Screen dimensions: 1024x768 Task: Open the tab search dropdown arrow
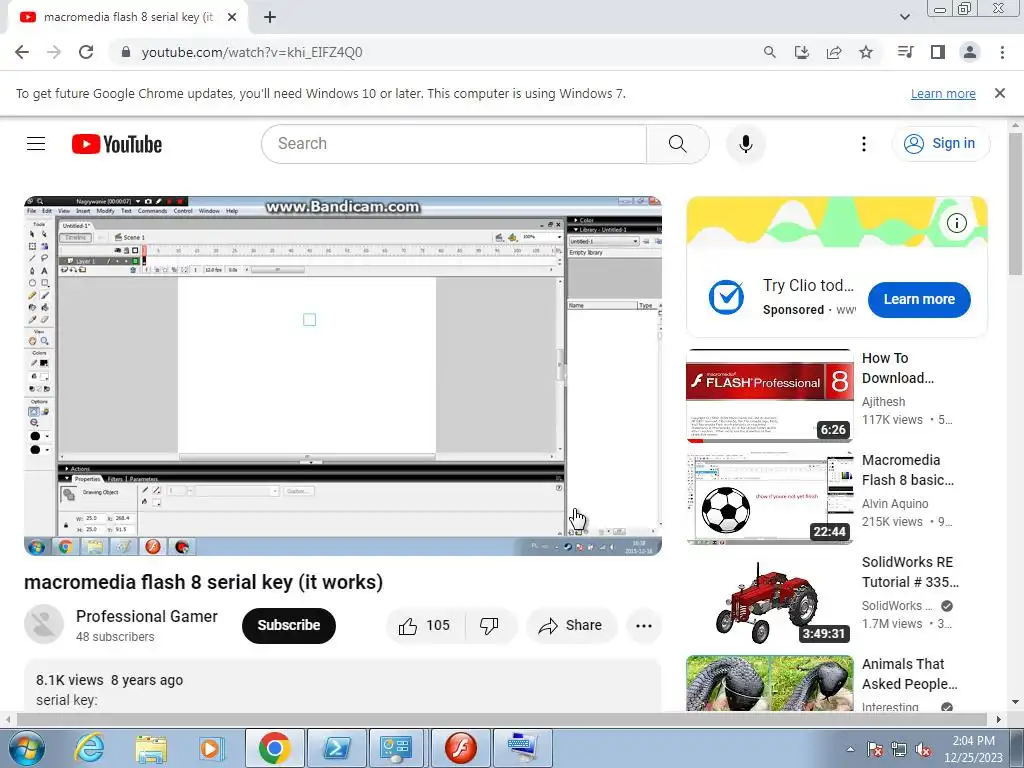(x=904, y=17)
